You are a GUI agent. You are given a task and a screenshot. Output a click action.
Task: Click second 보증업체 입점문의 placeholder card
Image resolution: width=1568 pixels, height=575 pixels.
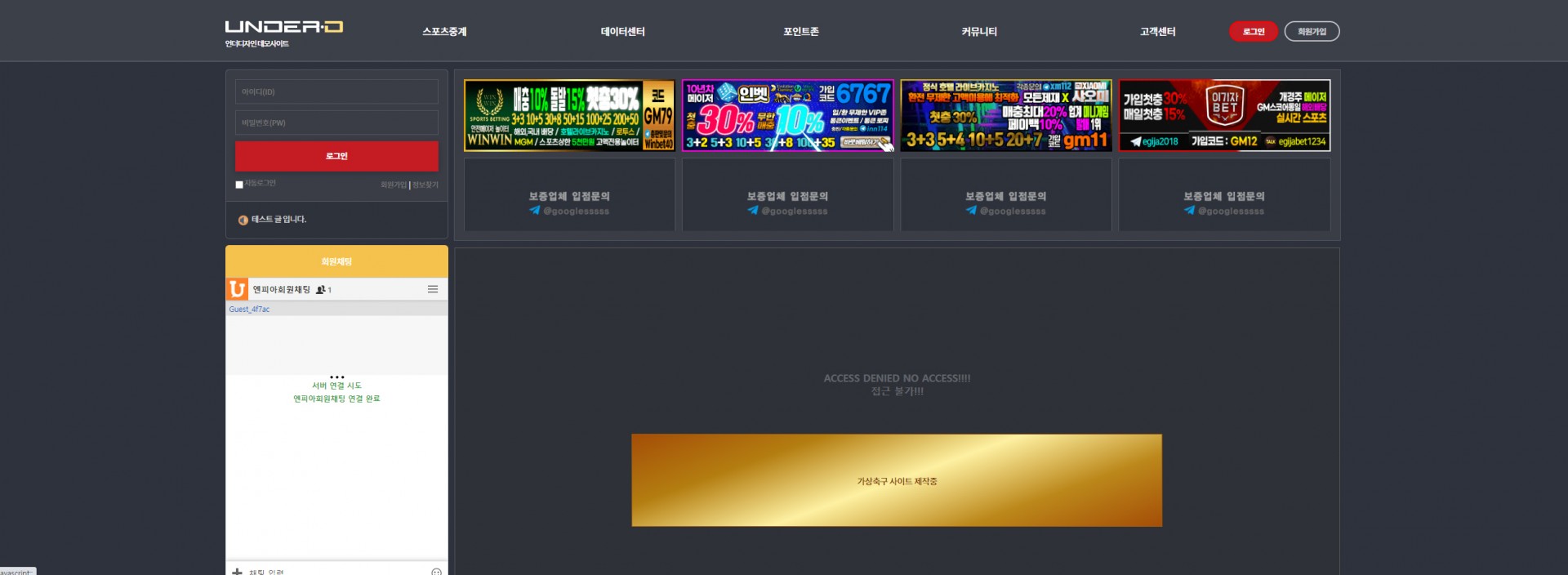point(787,195)
